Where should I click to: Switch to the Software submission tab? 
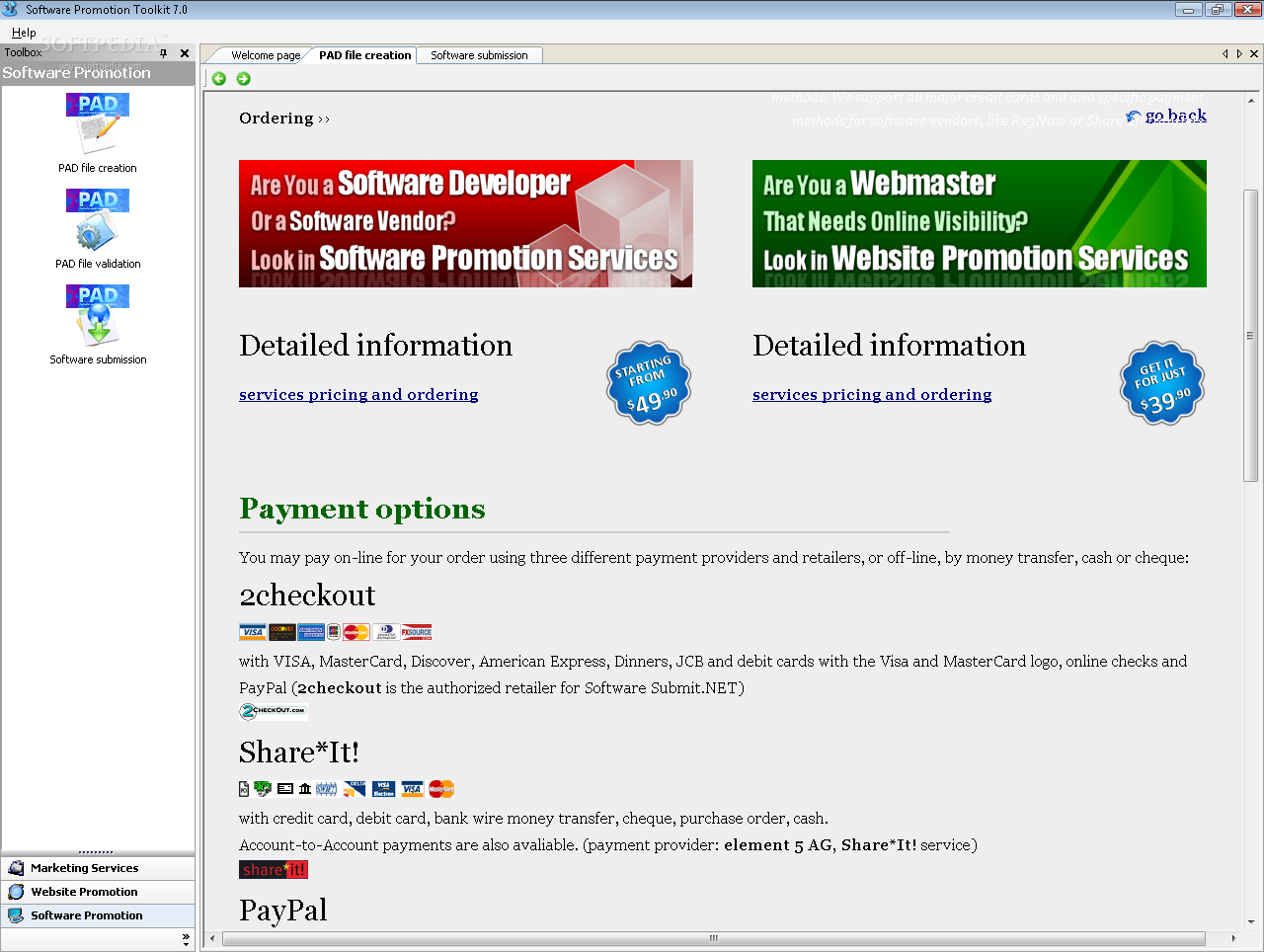pos(479,55)
